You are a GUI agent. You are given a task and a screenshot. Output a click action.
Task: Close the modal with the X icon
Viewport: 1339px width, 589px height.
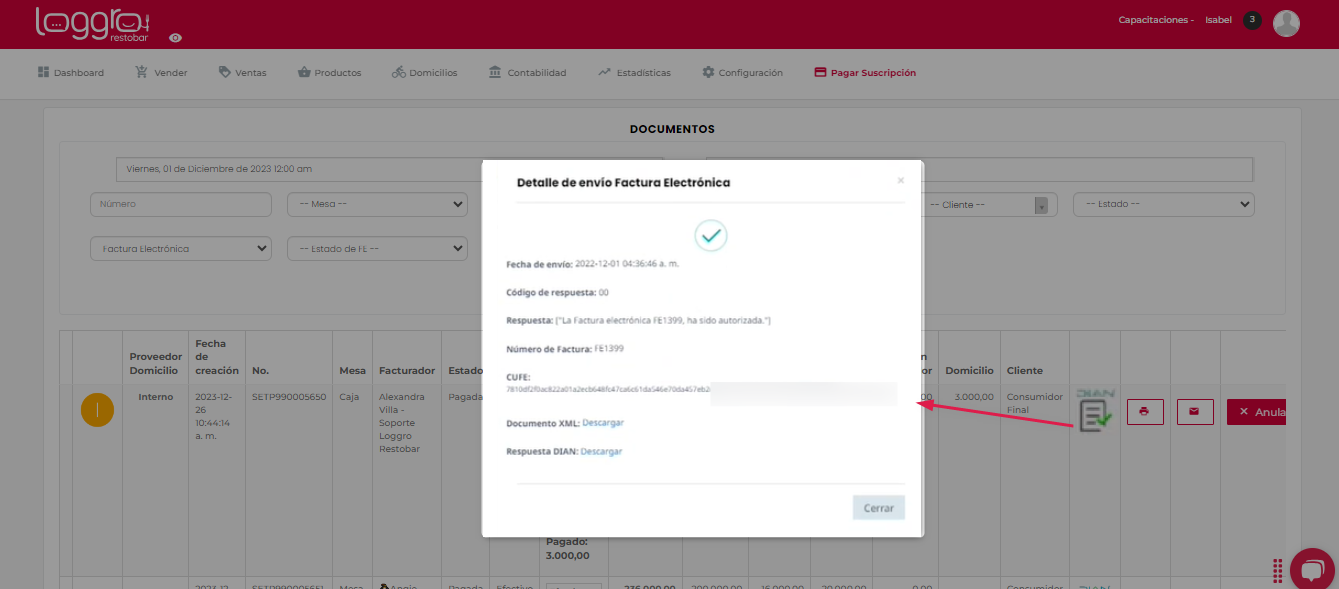coord(900,181)
